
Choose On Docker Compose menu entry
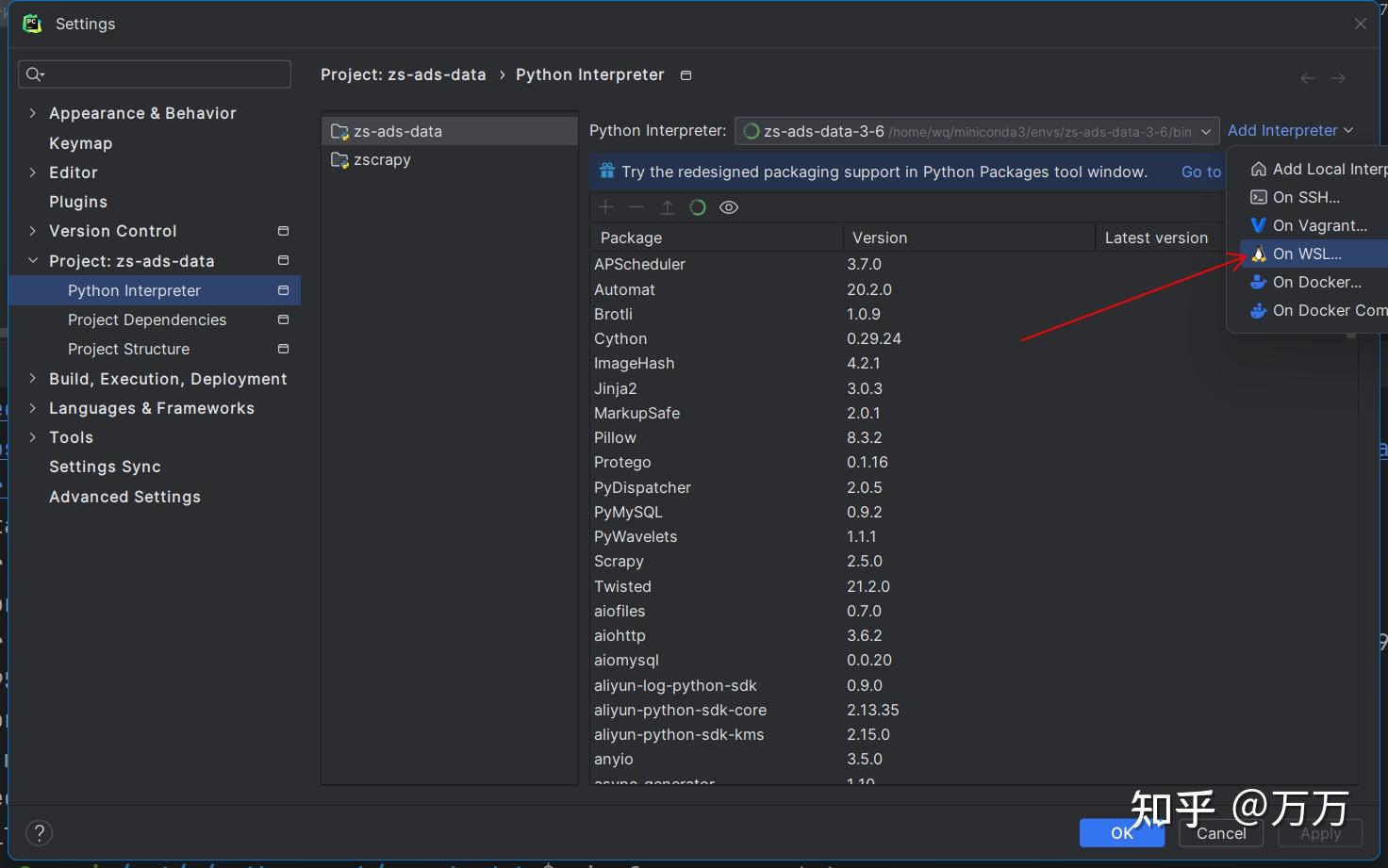pyautogui.click(x=1314, y=310)
